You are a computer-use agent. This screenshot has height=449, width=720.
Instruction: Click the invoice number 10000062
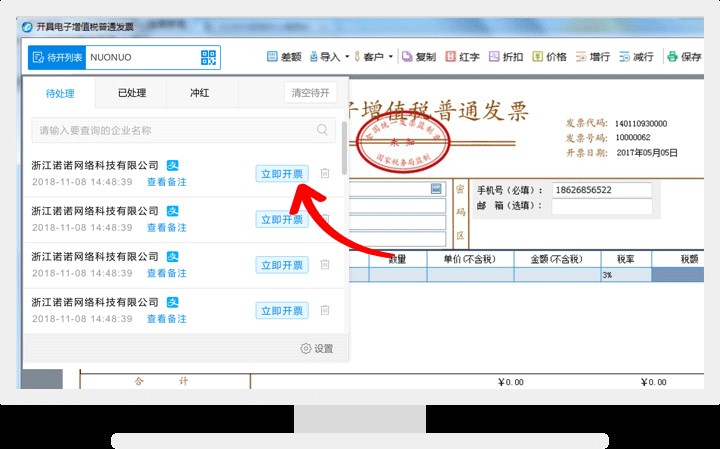pos(633,137)
